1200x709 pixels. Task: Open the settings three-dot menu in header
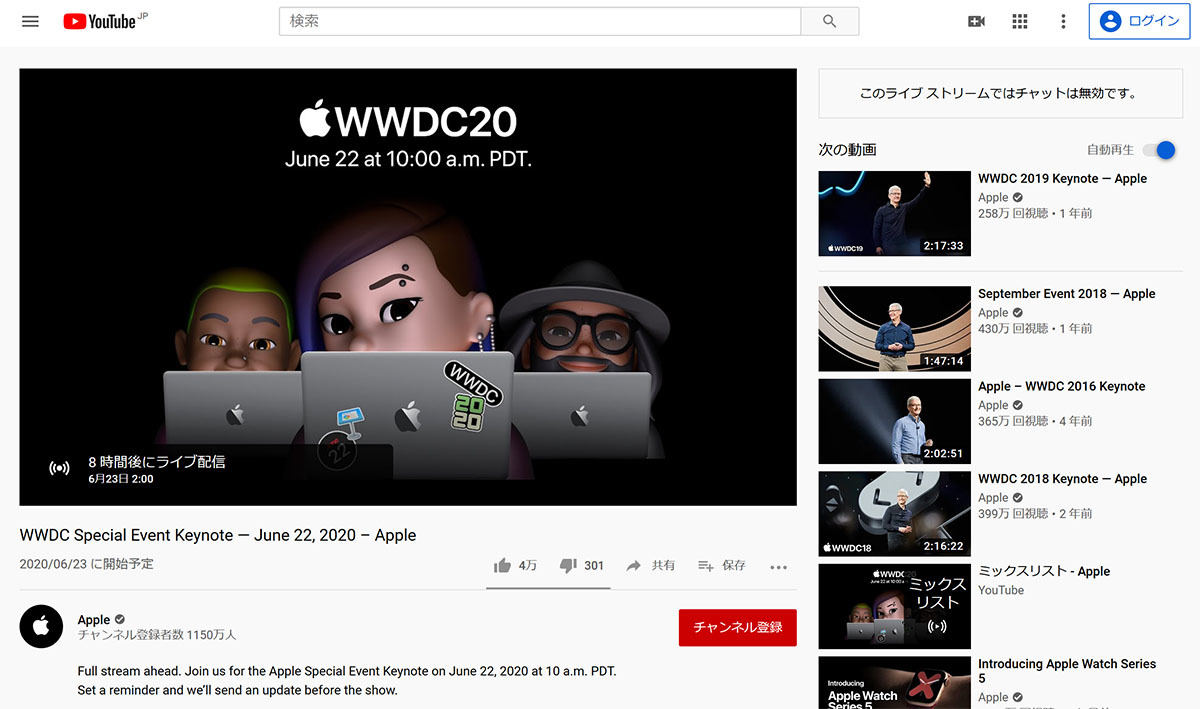coord(1063,21)
